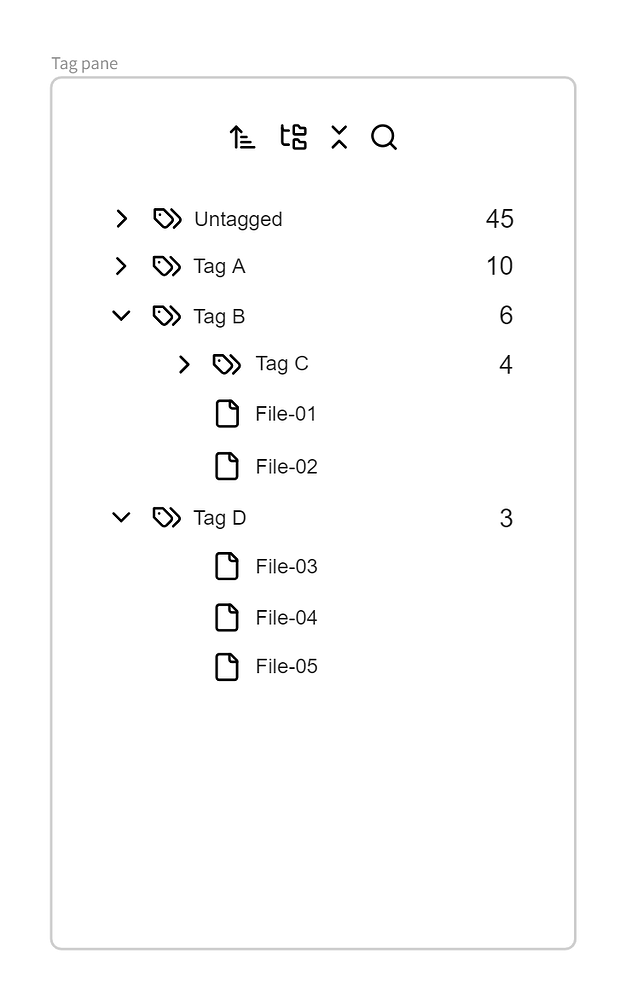
Task: Click the count 45 next to Untagged
Action: point(498,218)
